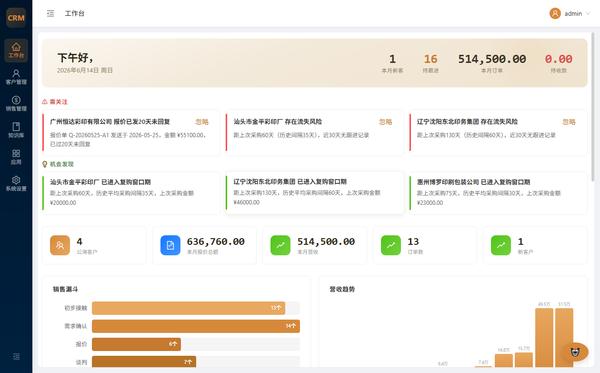This screenshot has height=373, width=600.
Task: Open 知识库 in the sidebar
Action: pos(16,130)
